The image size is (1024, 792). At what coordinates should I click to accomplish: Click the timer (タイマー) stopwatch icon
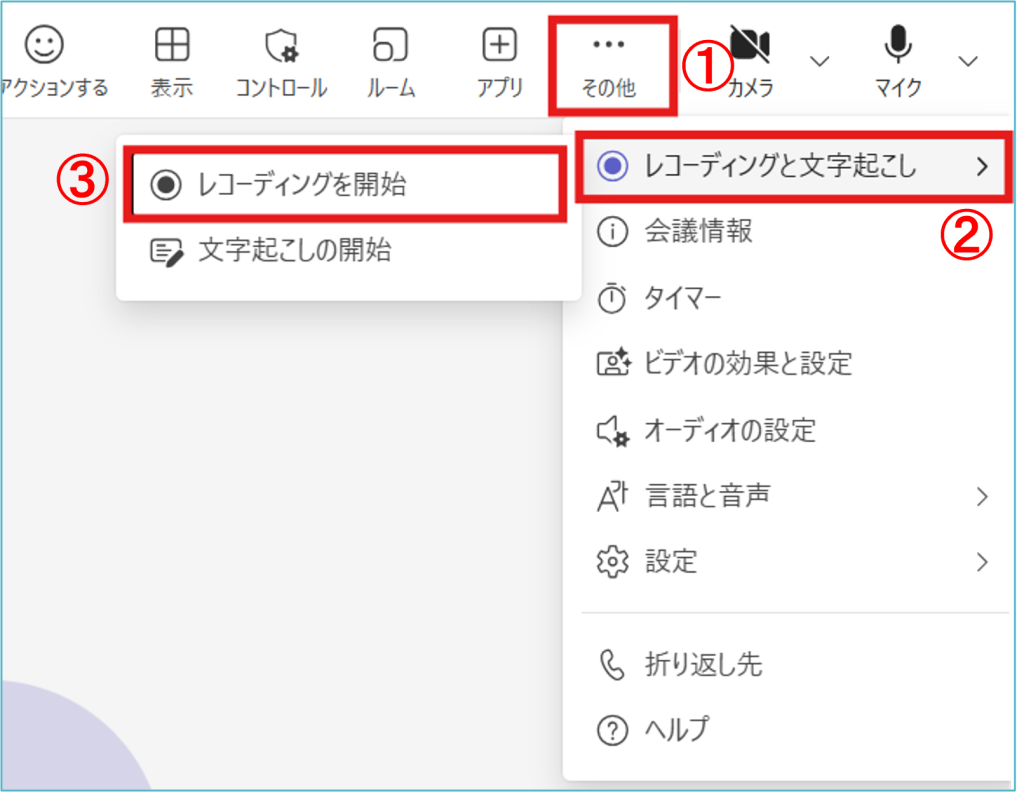point(611,298)
